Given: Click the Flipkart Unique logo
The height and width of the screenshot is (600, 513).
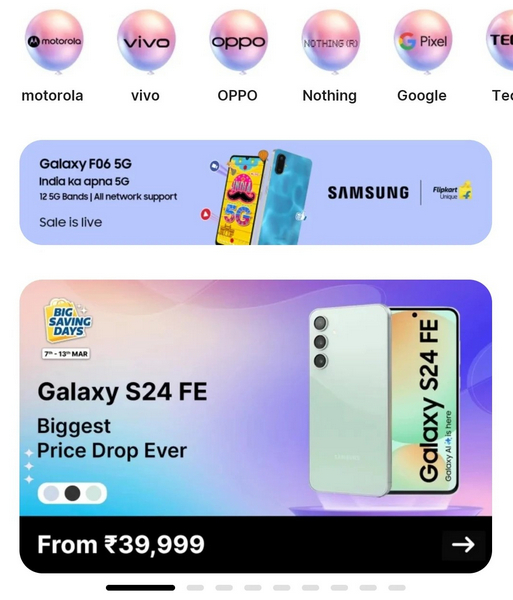Looking at the screenshot, I should click(452, 191).
